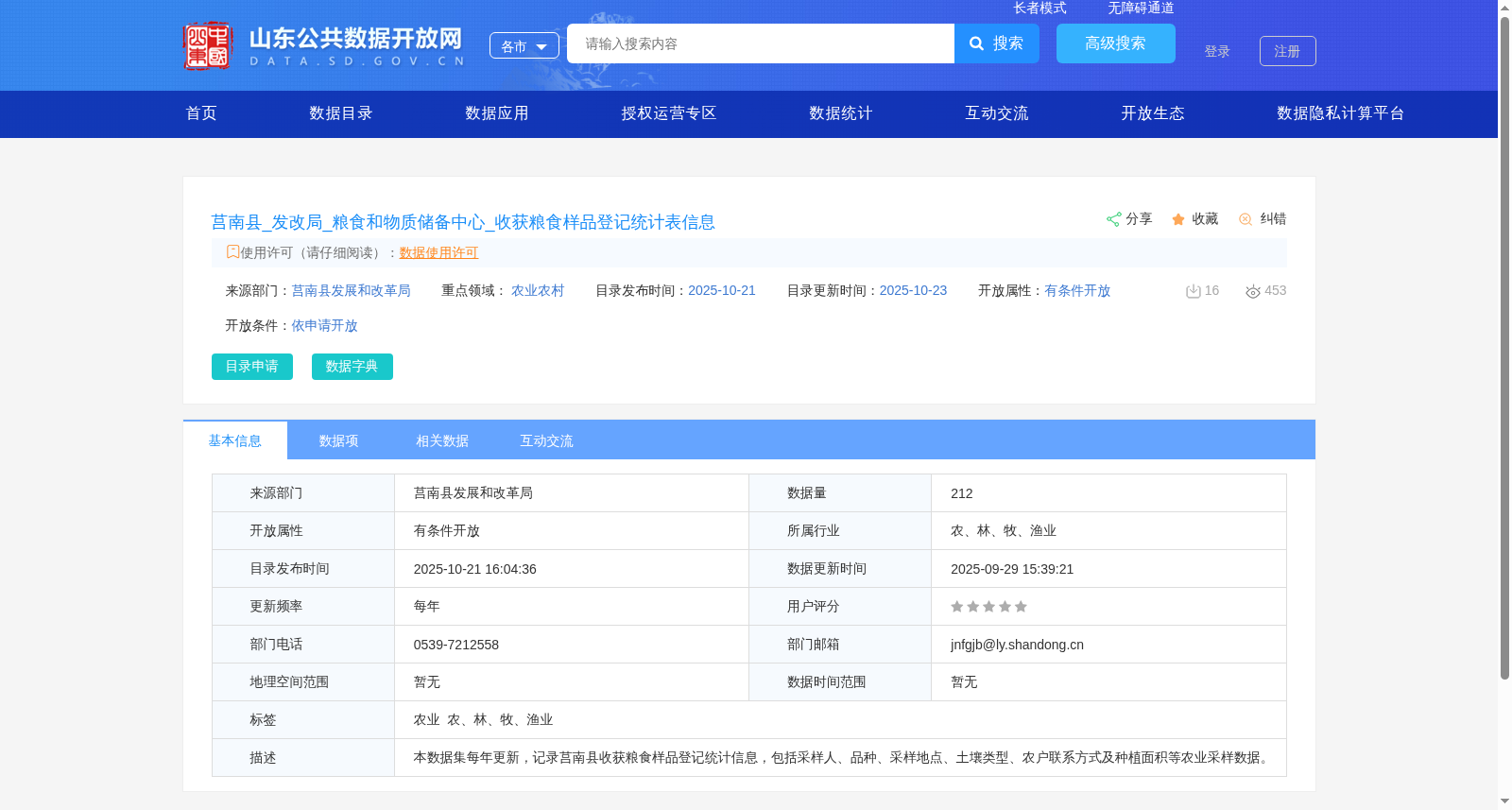
Task: Click the search input field
Action: [x=761, y=43]
